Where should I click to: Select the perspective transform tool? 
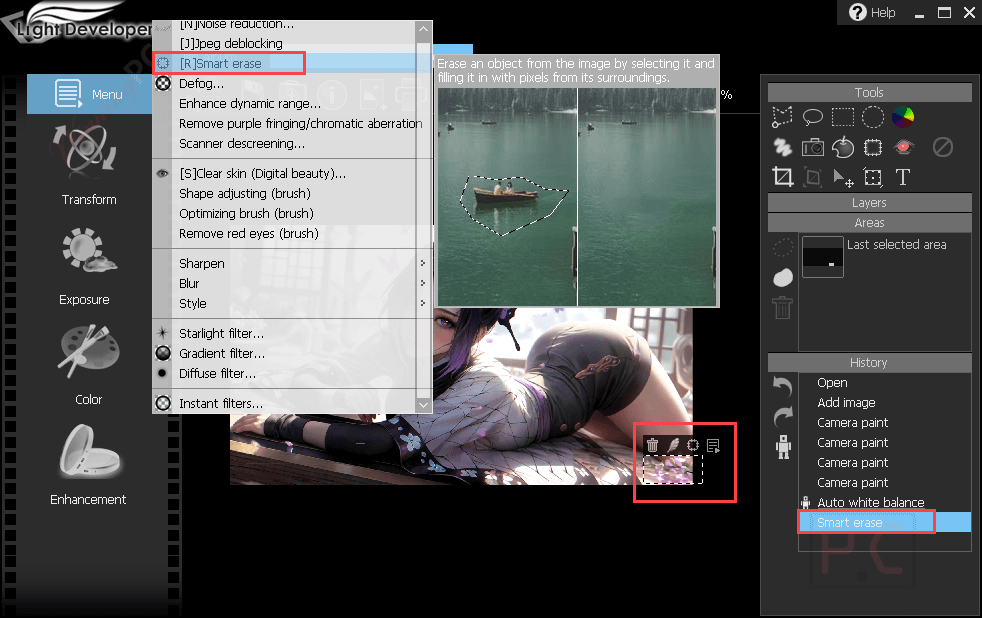(x=812, y=177)
